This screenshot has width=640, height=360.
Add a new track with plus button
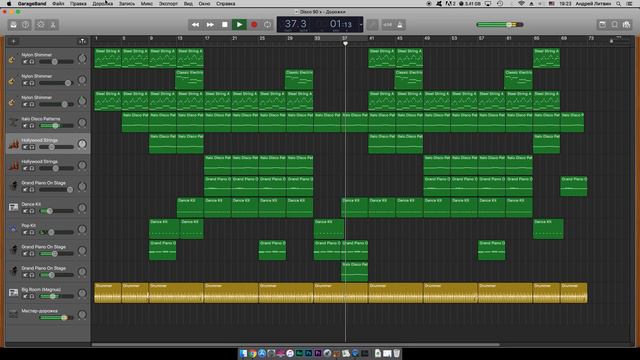click(x=13, y=41)
